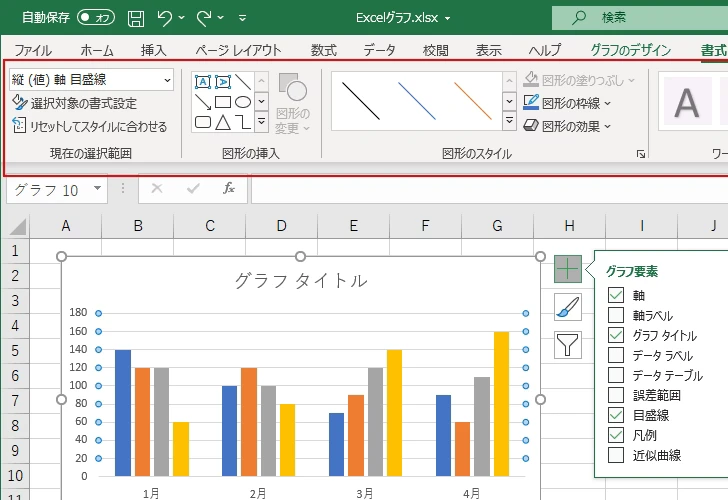Image resolution: width=728 pixels, height=500 pixels.
Task: Switch to the 挿入 tab
Action: (154, 50)
